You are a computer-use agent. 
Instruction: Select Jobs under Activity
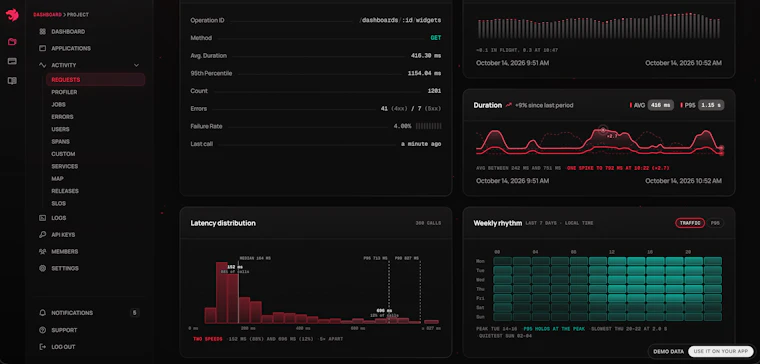[58, 105]
